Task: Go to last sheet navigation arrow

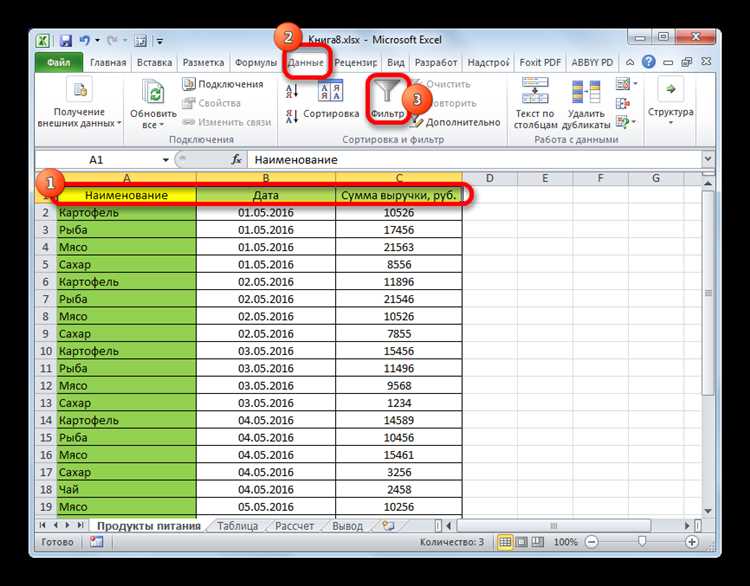Action: [80, 525]
